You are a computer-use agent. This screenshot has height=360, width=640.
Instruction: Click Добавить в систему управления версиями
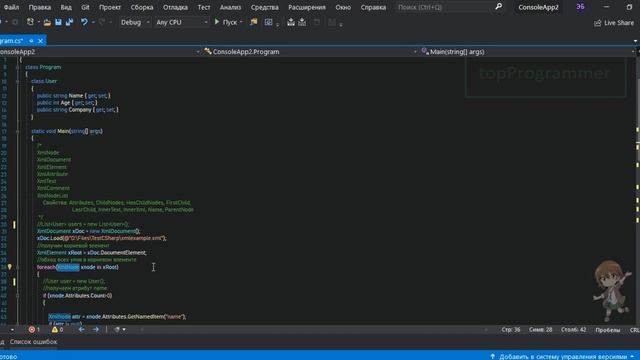tap(563, 356)
